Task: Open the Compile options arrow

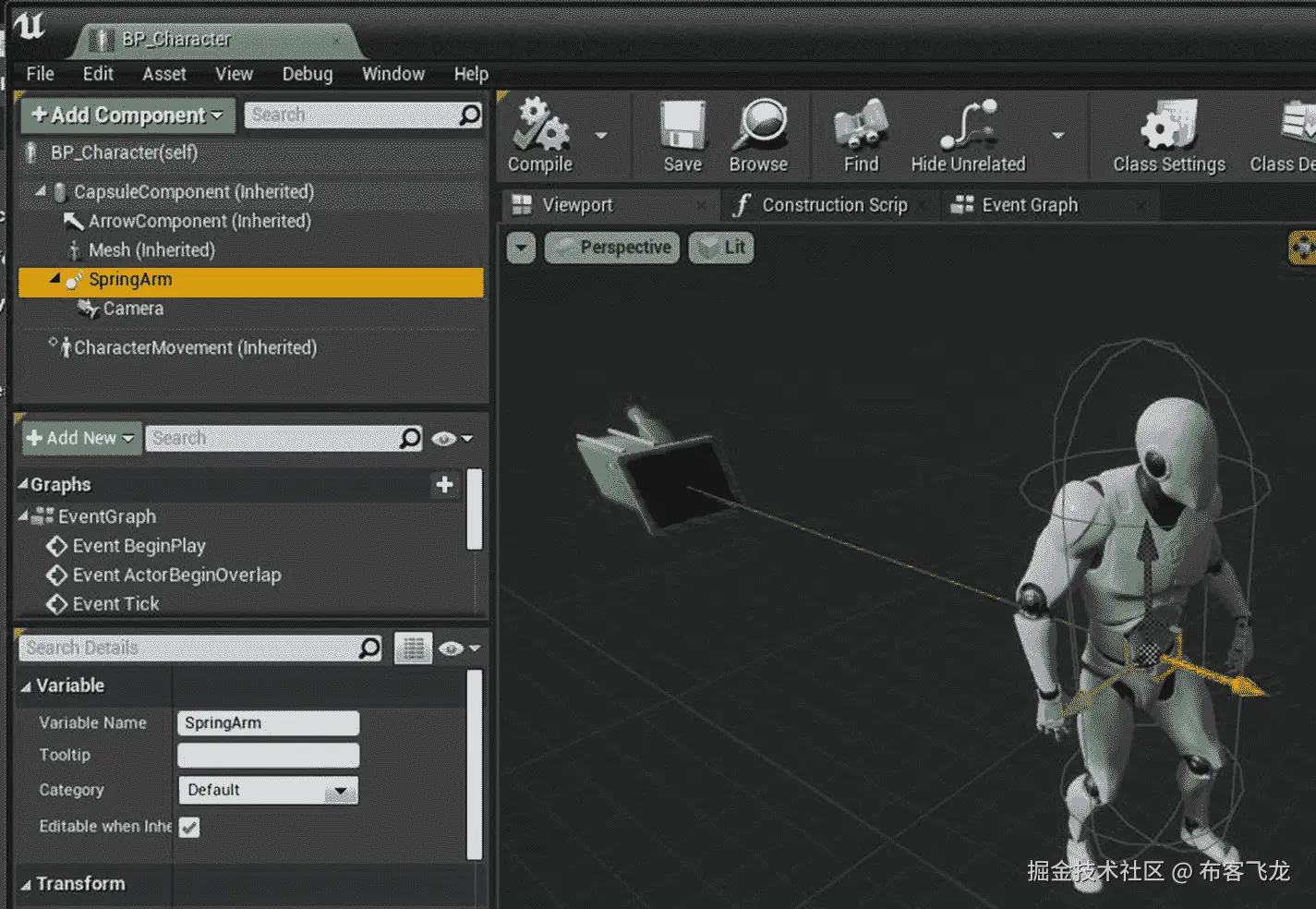Action: pyautogui.click(x=601, y=136)
